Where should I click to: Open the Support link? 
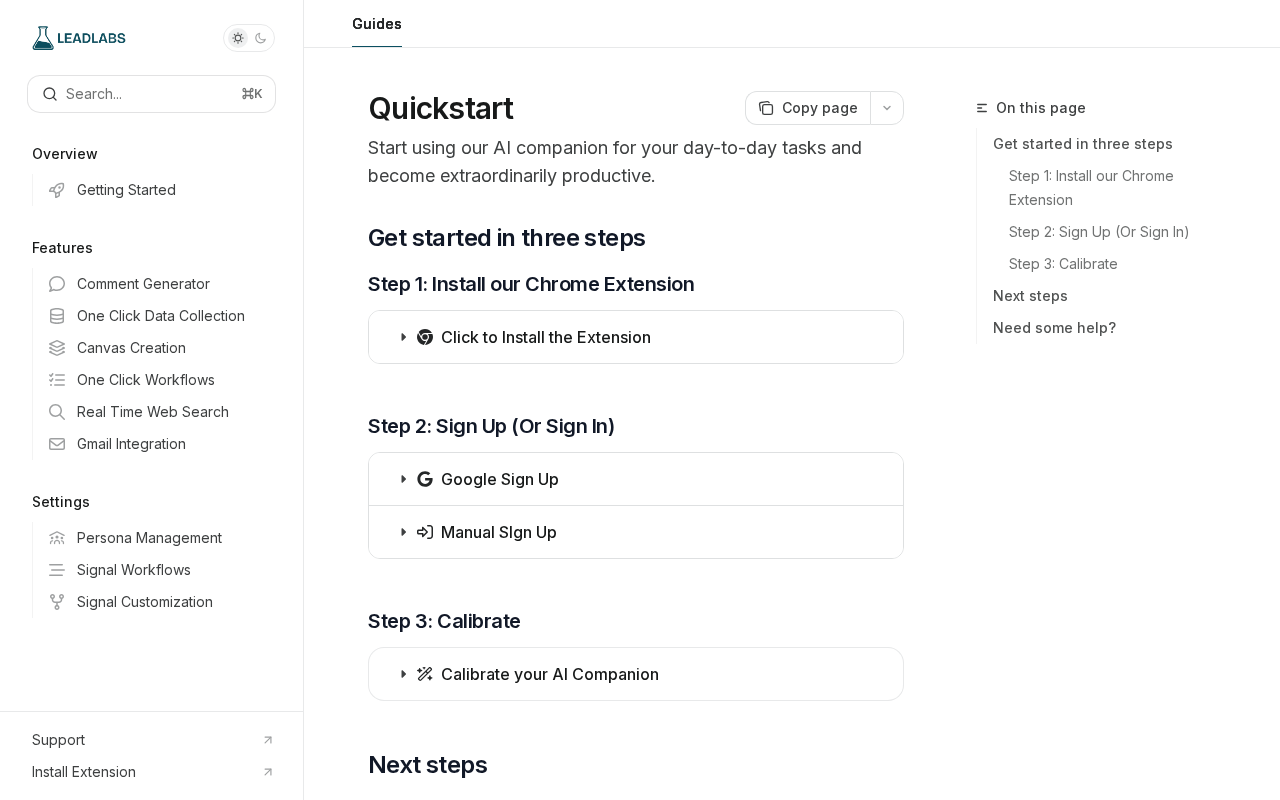click(x=59, y=740)
